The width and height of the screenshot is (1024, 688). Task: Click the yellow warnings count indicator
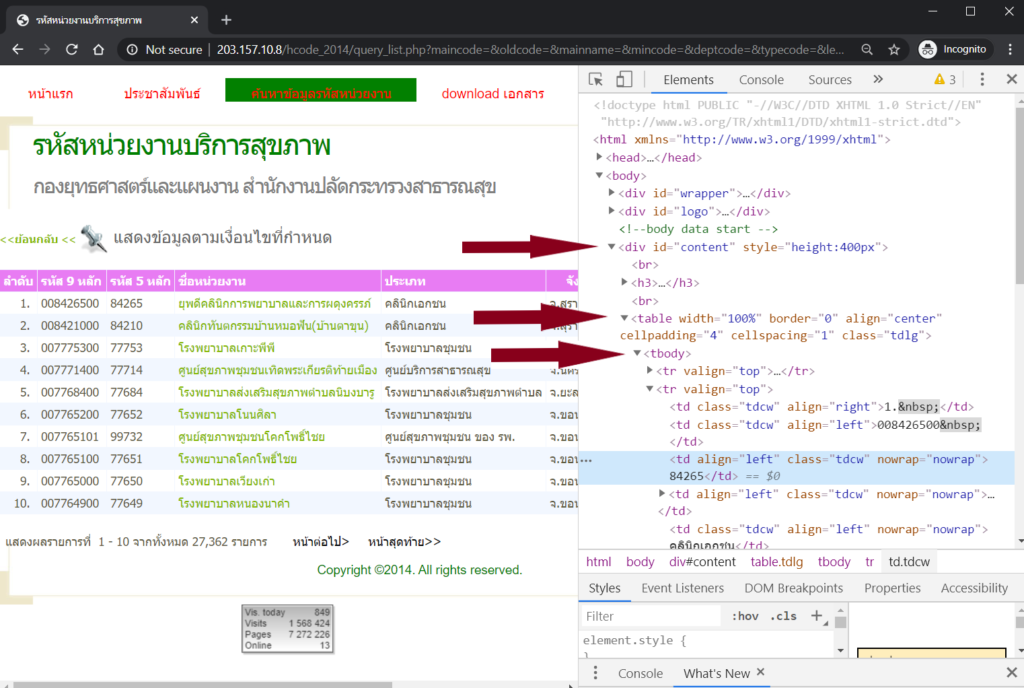tap(945, 80)
